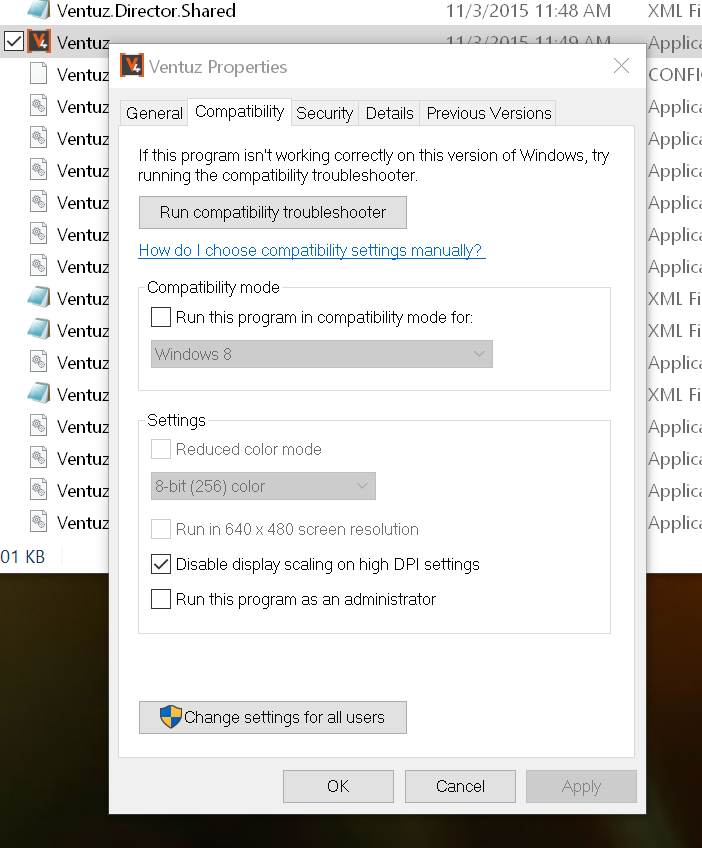702x848 pixels.
Task: Open the Windows 8 compatibility mode dropdown
Action: click(321, 354)
